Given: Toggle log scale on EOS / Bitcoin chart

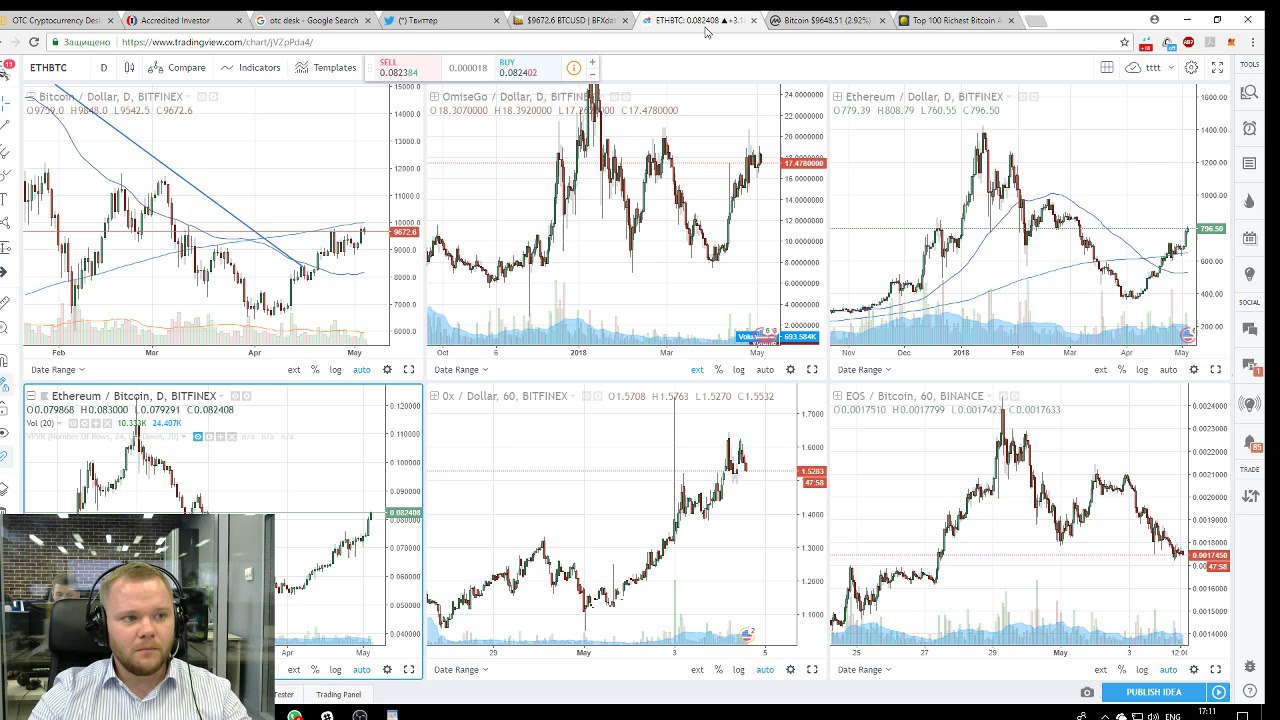Looking at the screenshot, I should (x=1142, y=670).
